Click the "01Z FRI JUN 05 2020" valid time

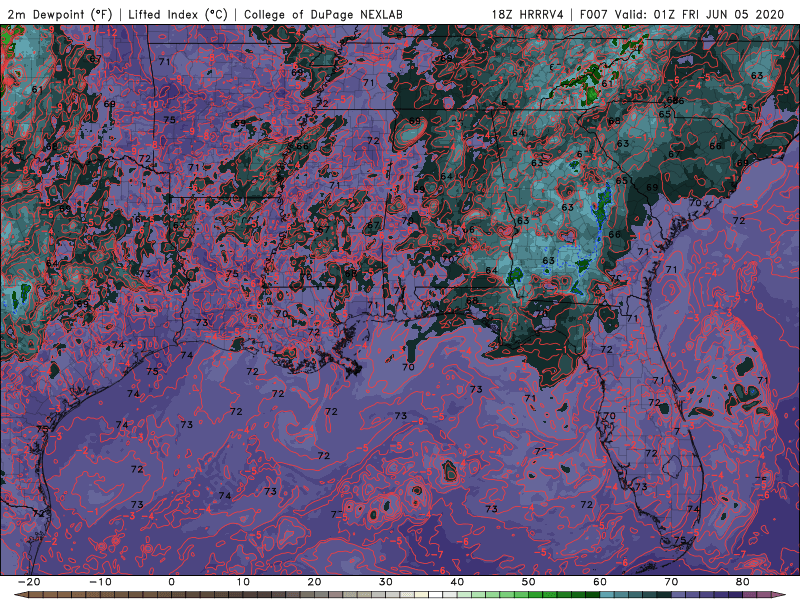point(719,14)
